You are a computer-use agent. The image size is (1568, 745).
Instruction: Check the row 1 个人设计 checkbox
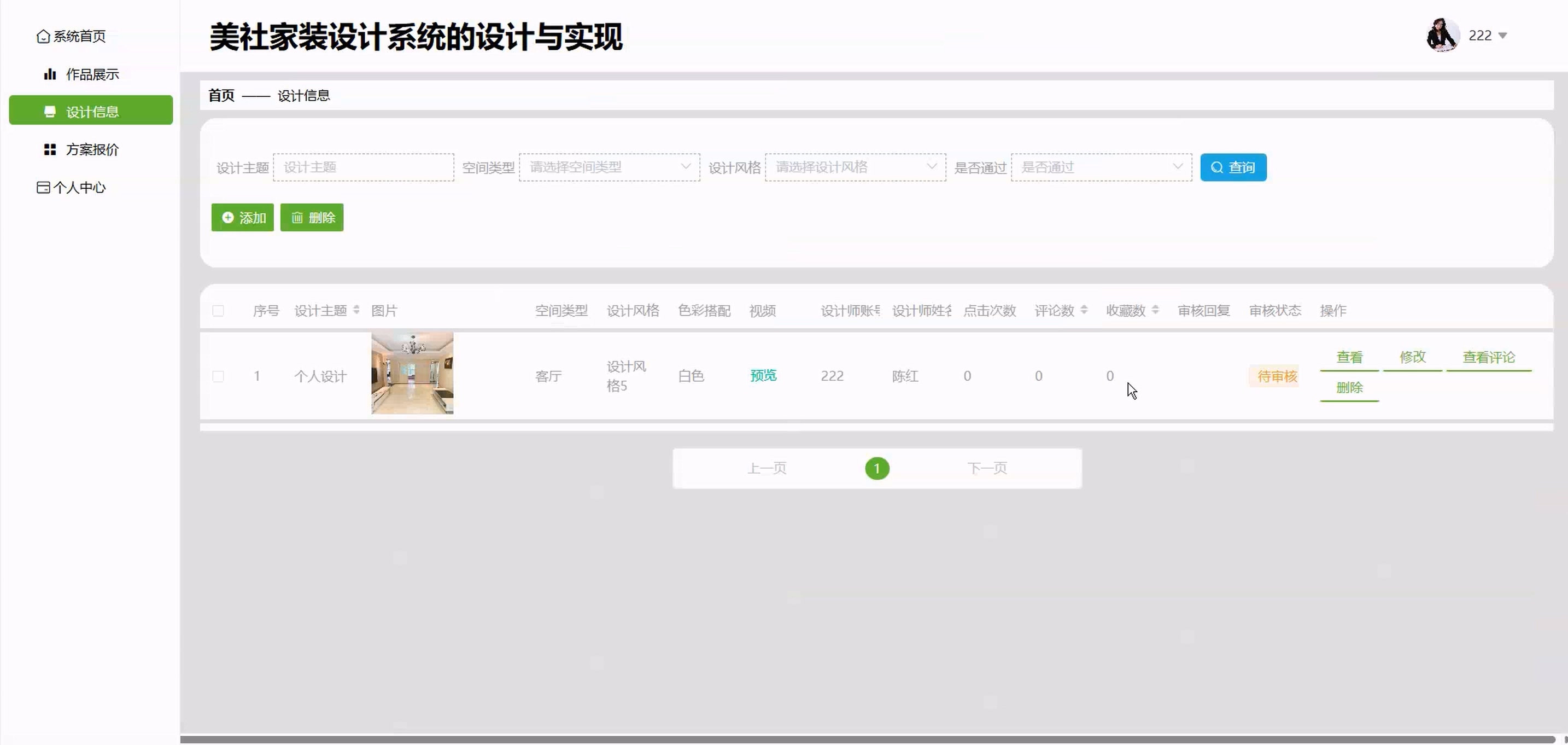[x=218, y=376]
